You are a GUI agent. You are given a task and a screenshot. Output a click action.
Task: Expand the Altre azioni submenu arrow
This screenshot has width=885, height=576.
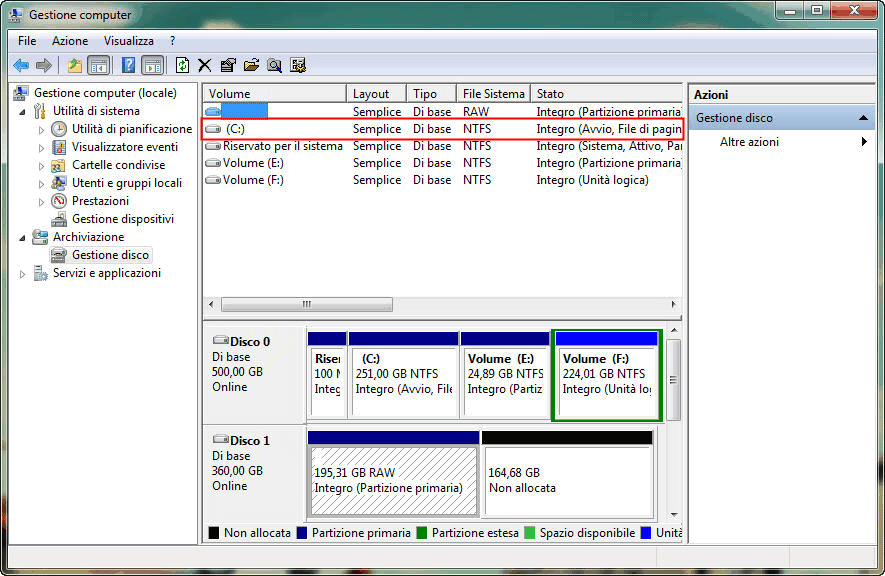click(x=864, y=142)
